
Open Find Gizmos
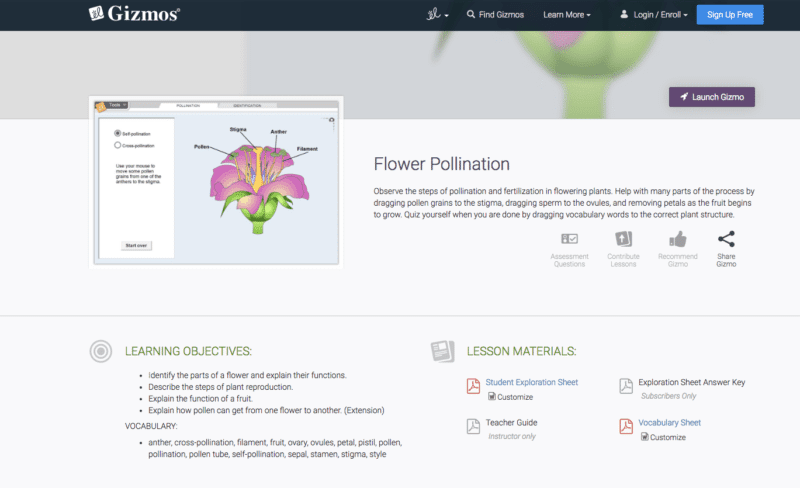click(495, 15)
